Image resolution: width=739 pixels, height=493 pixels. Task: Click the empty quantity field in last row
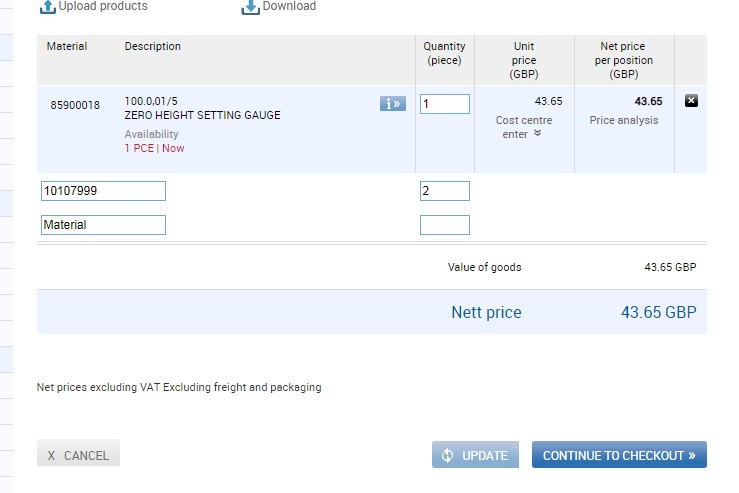point(445,225)
